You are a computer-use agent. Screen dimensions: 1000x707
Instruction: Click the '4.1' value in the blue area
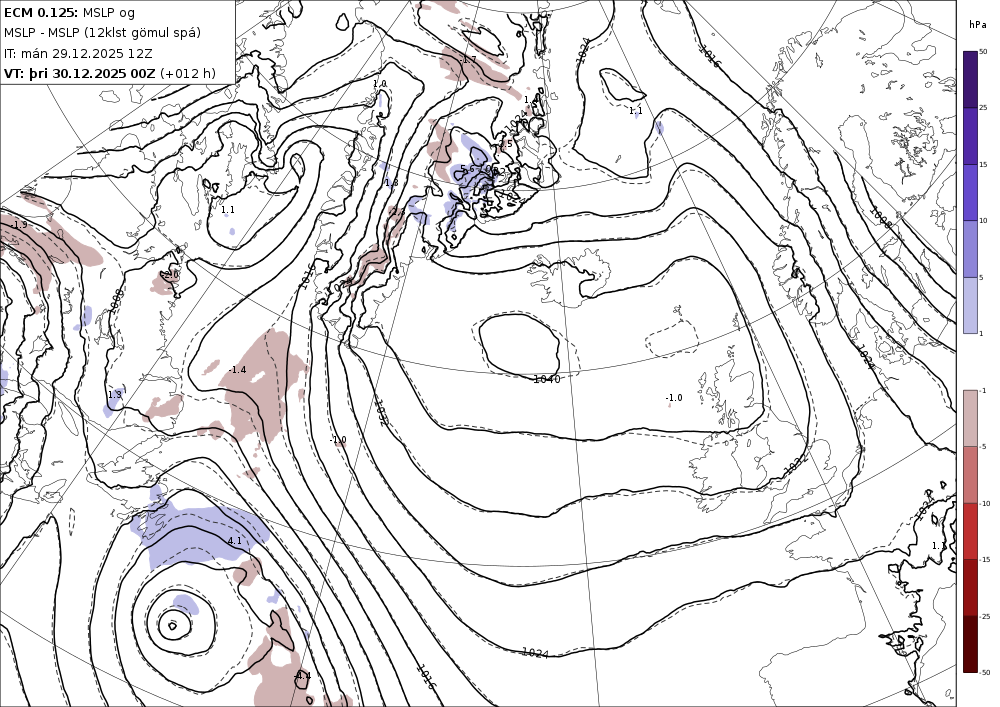pos(234,541)
